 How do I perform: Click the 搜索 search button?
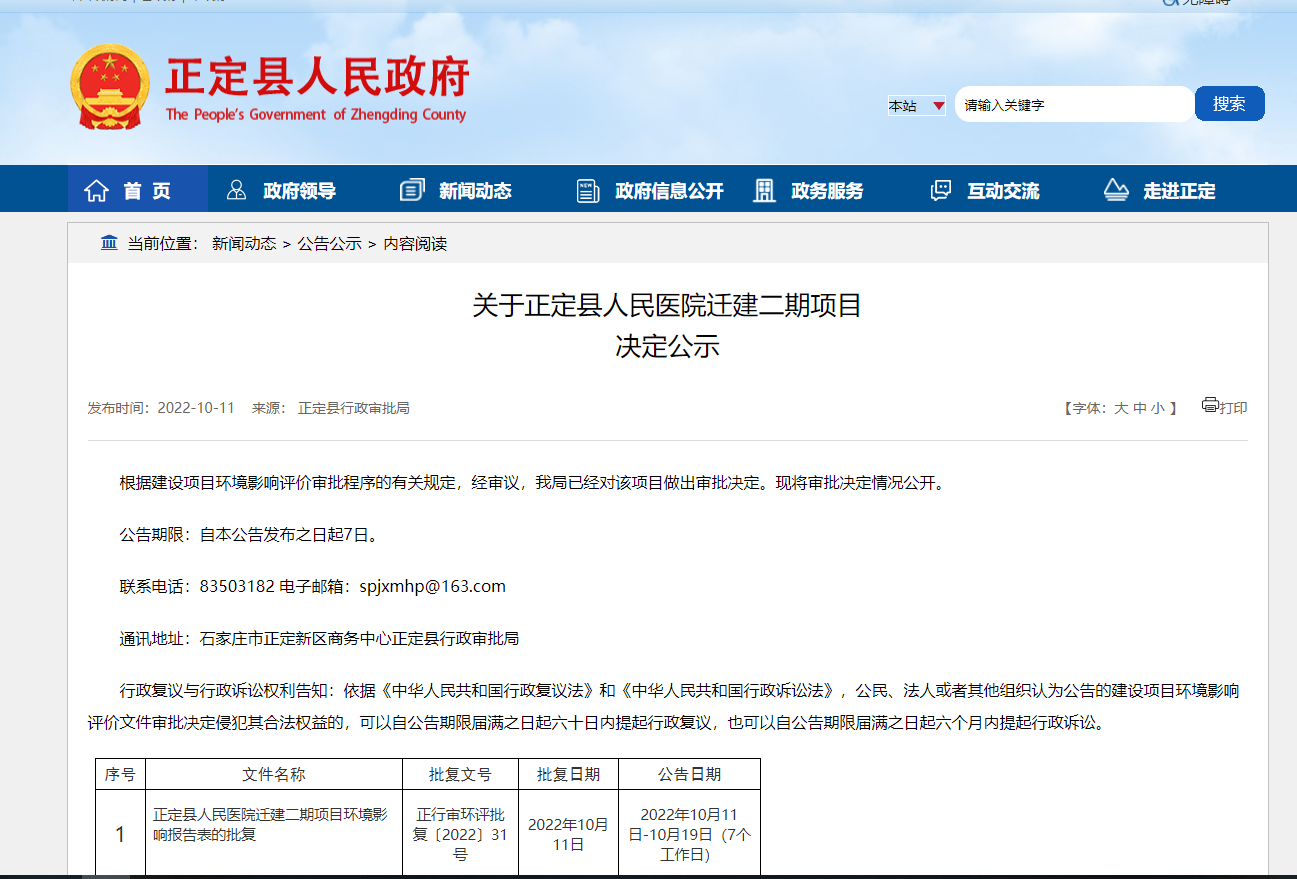(x=1230, y=104)
